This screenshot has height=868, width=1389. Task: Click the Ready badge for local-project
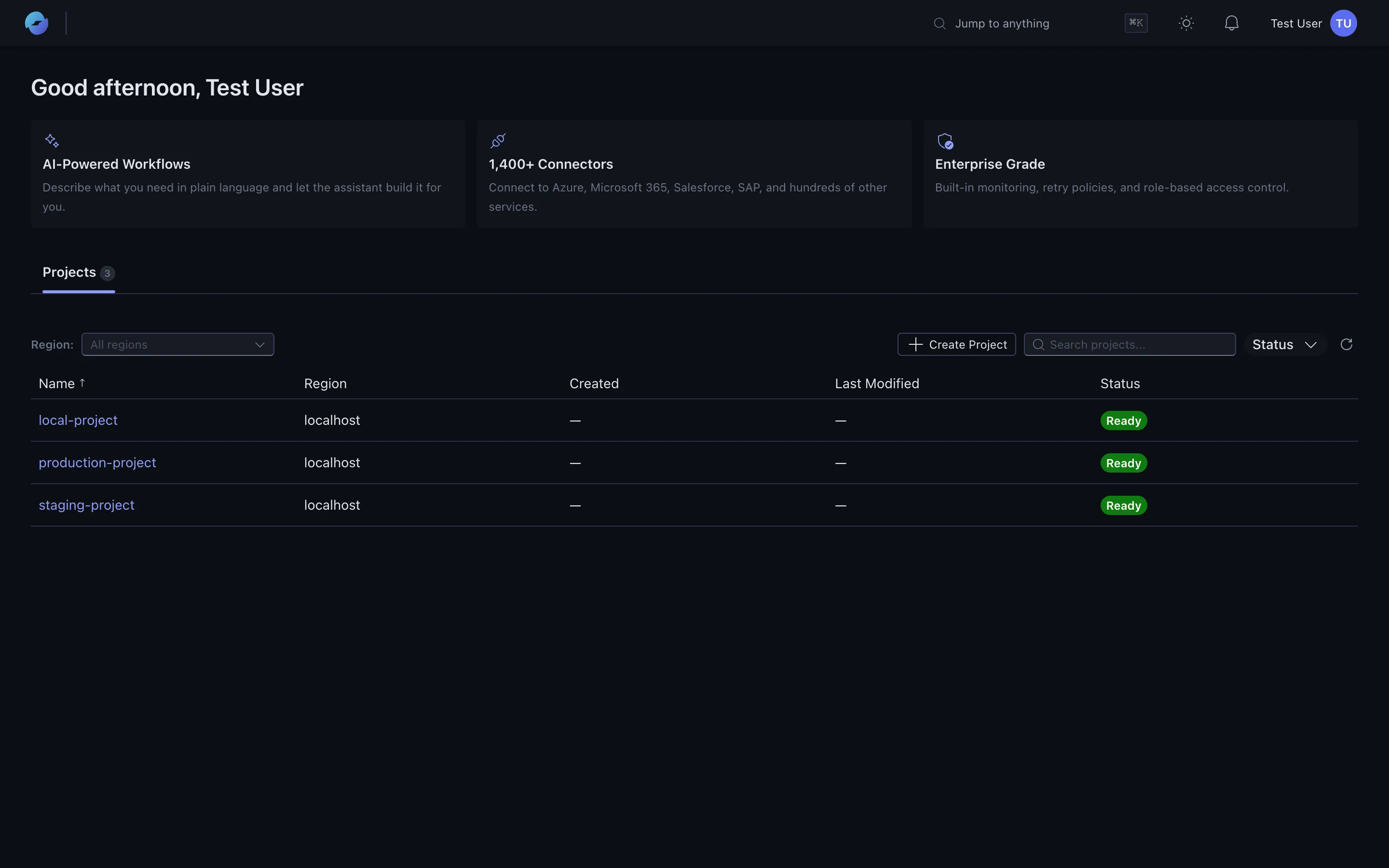(x=1123, y=421)
